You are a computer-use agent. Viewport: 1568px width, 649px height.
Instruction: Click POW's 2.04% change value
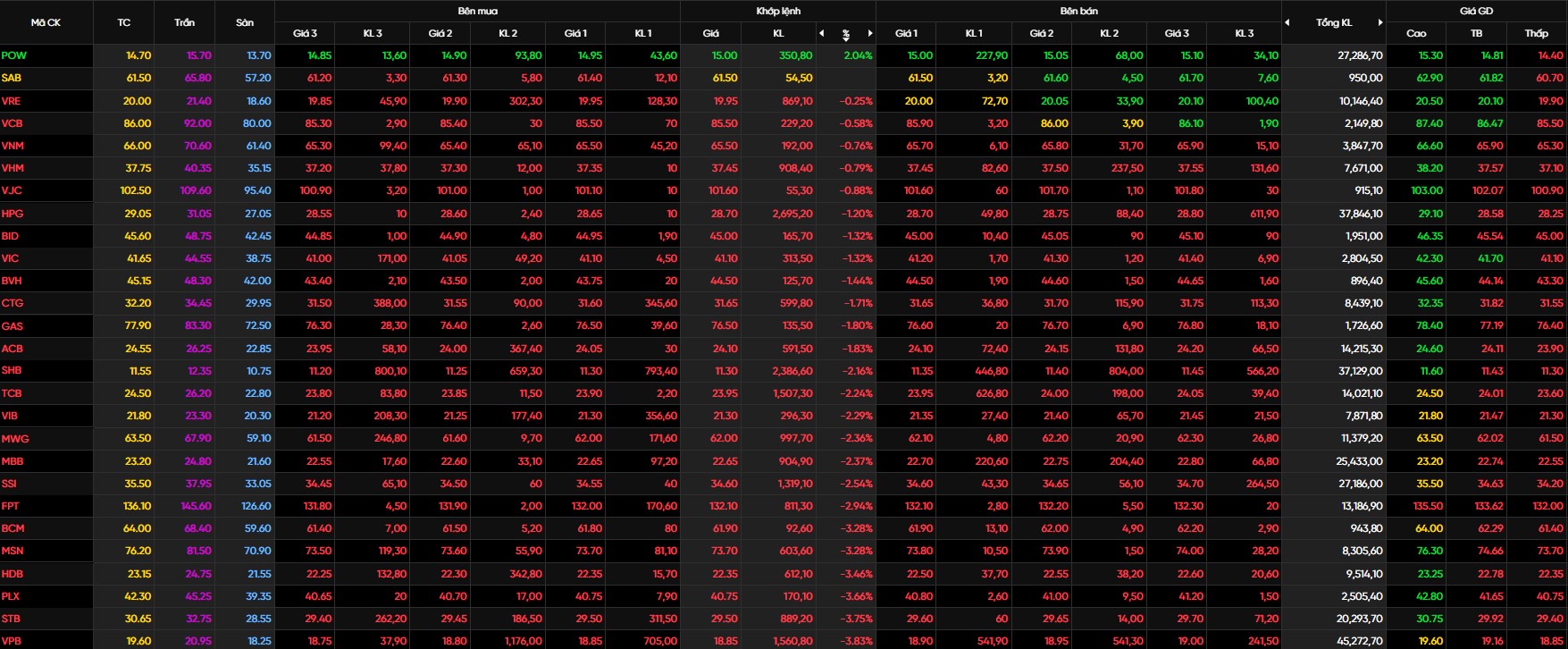[x=858, y=55]
